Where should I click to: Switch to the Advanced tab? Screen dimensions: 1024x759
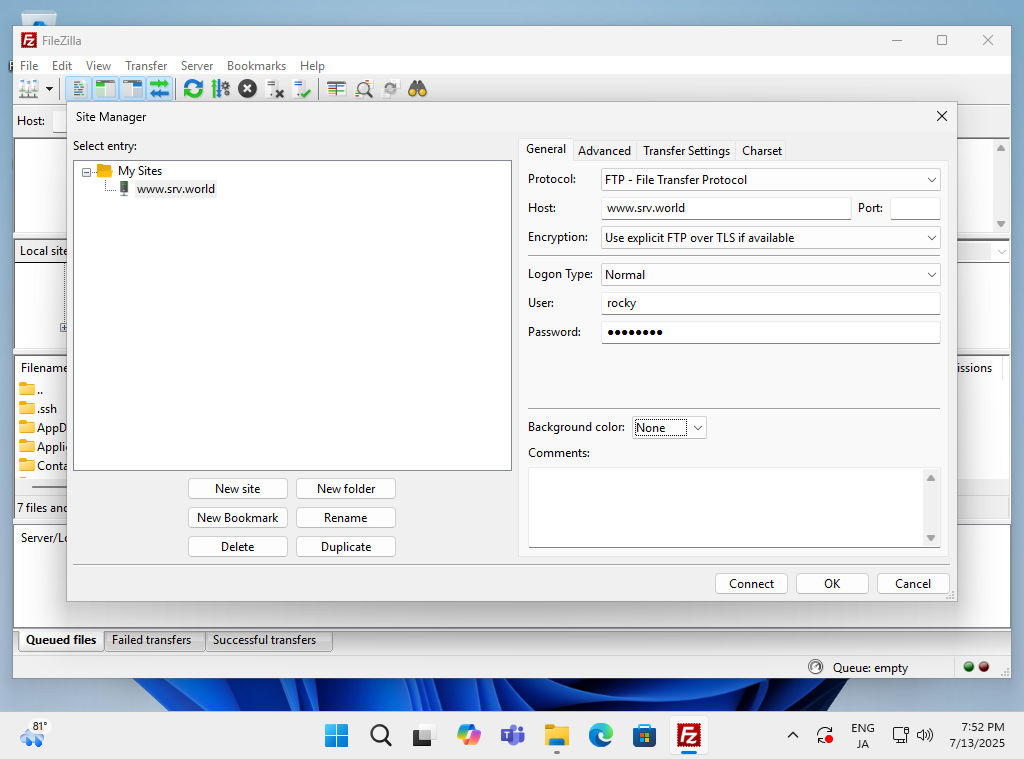click(x=604, y=151)
